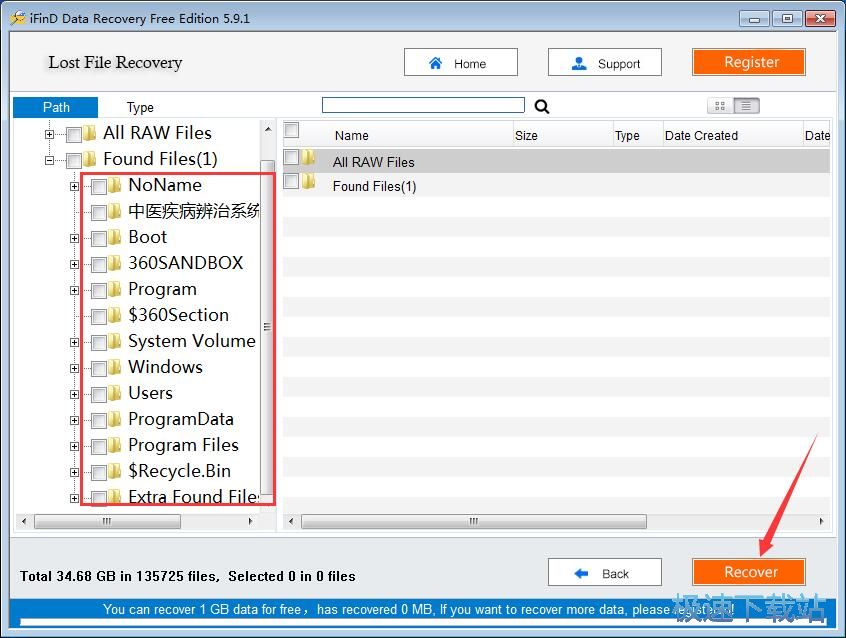The height and width of the screenshot is (638, 846).
Task: Click the Home house icon
Action: pyautogui.click(x=433, y=61)
